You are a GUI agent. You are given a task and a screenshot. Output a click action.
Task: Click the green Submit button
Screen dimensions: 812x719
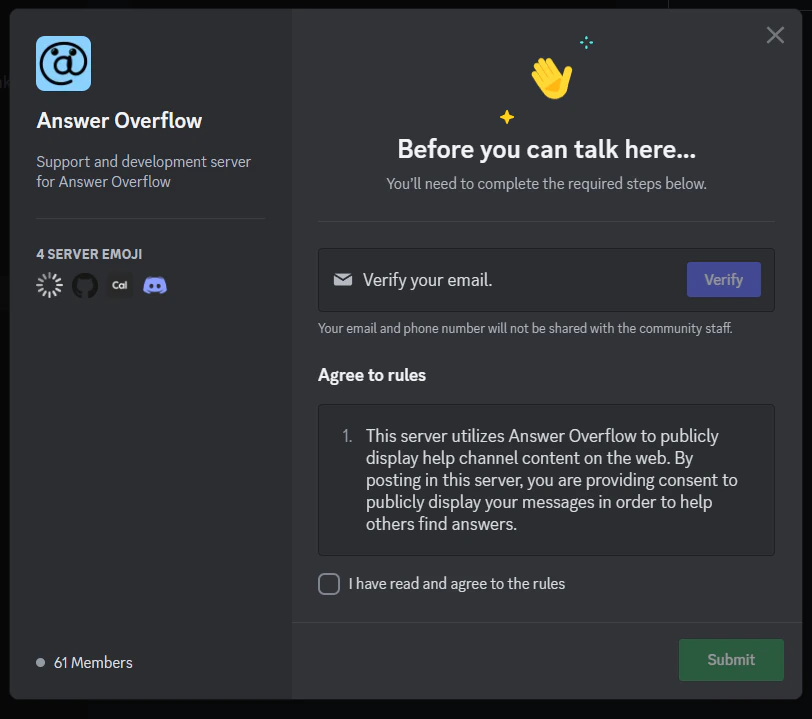point(731,659)
